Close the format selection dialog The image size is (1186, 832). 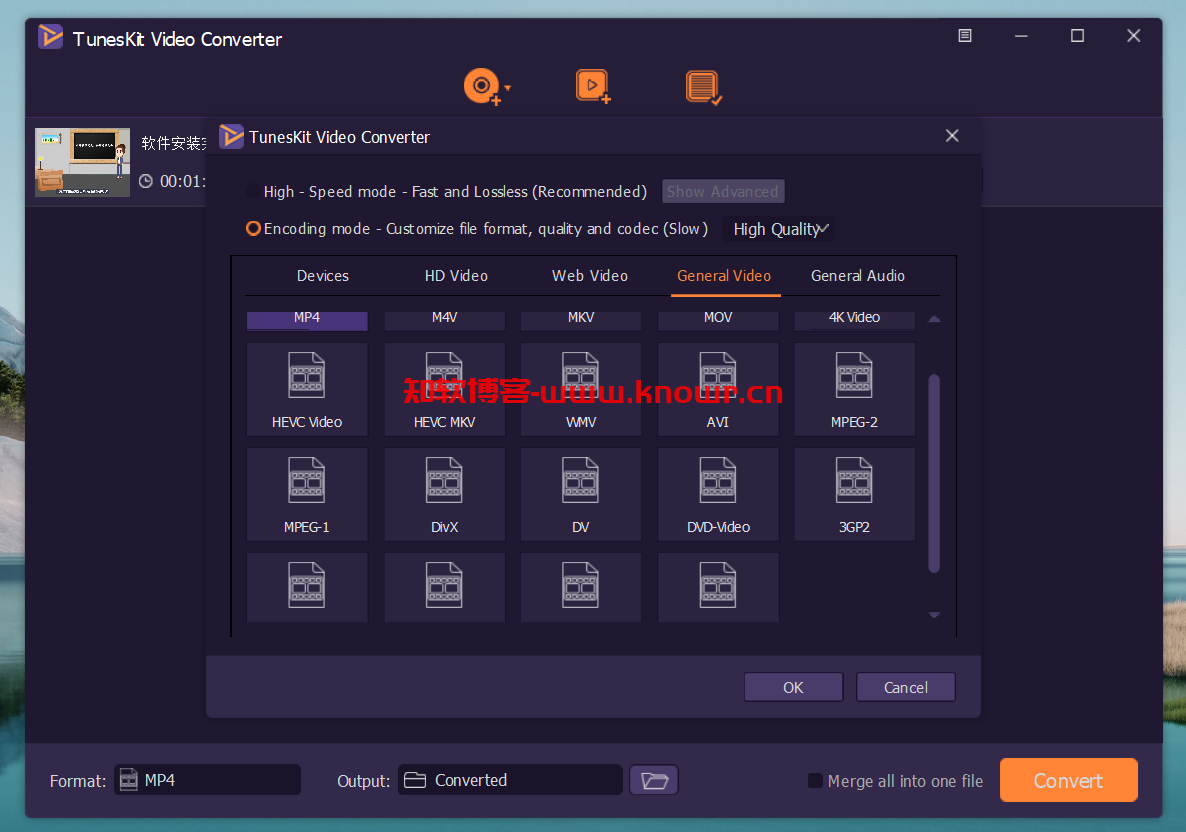(952, 135)
